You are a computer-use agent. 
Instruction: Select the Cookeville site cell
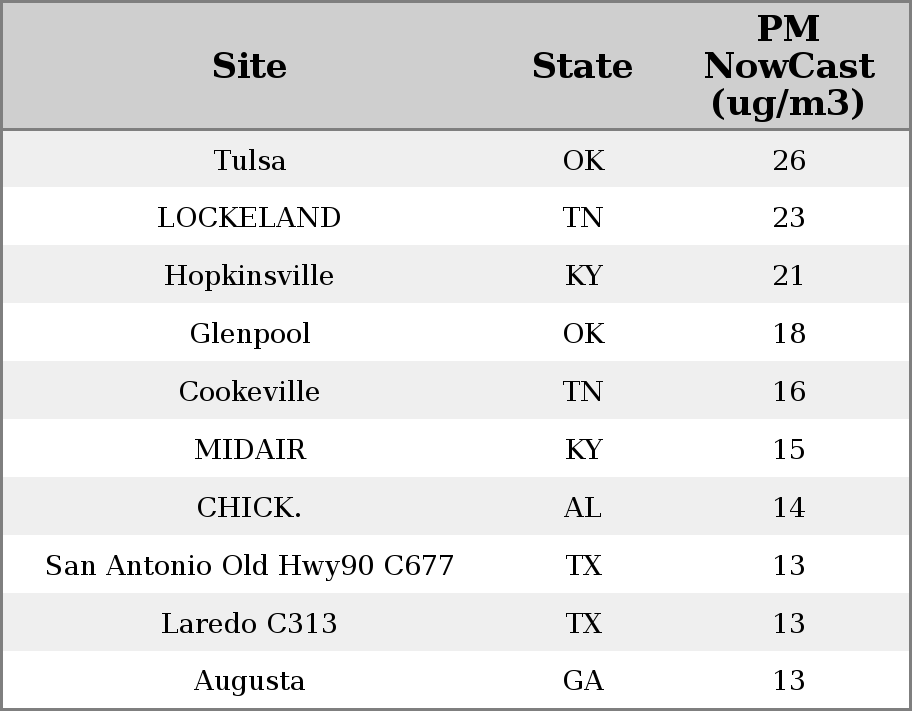(250, 391)
